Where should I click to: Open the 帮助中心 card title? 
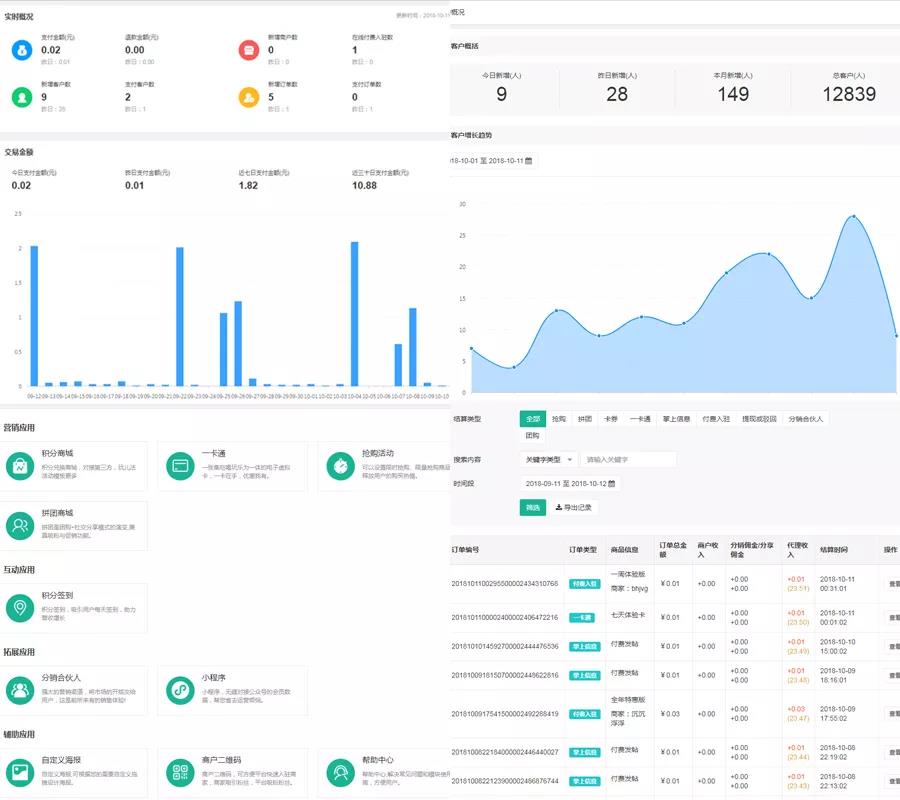(x=377, y=760)
